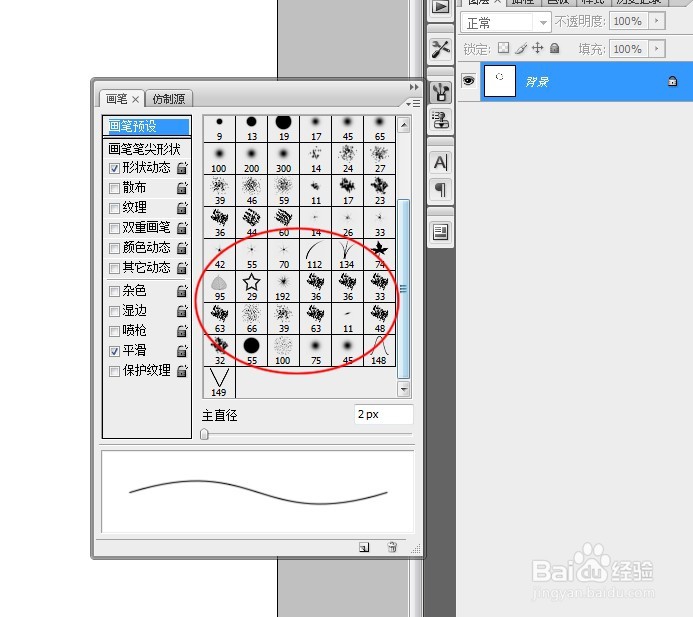Open fill 填充 arrow flyout
693x617 pixels.
657,49
